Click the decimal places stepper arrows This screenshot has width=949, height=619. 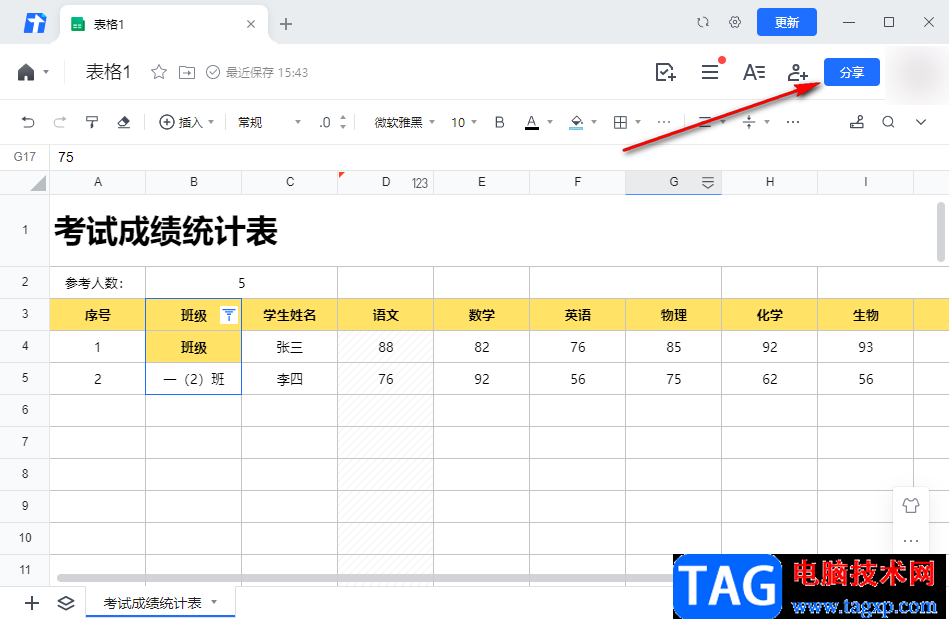coord(343,122)
